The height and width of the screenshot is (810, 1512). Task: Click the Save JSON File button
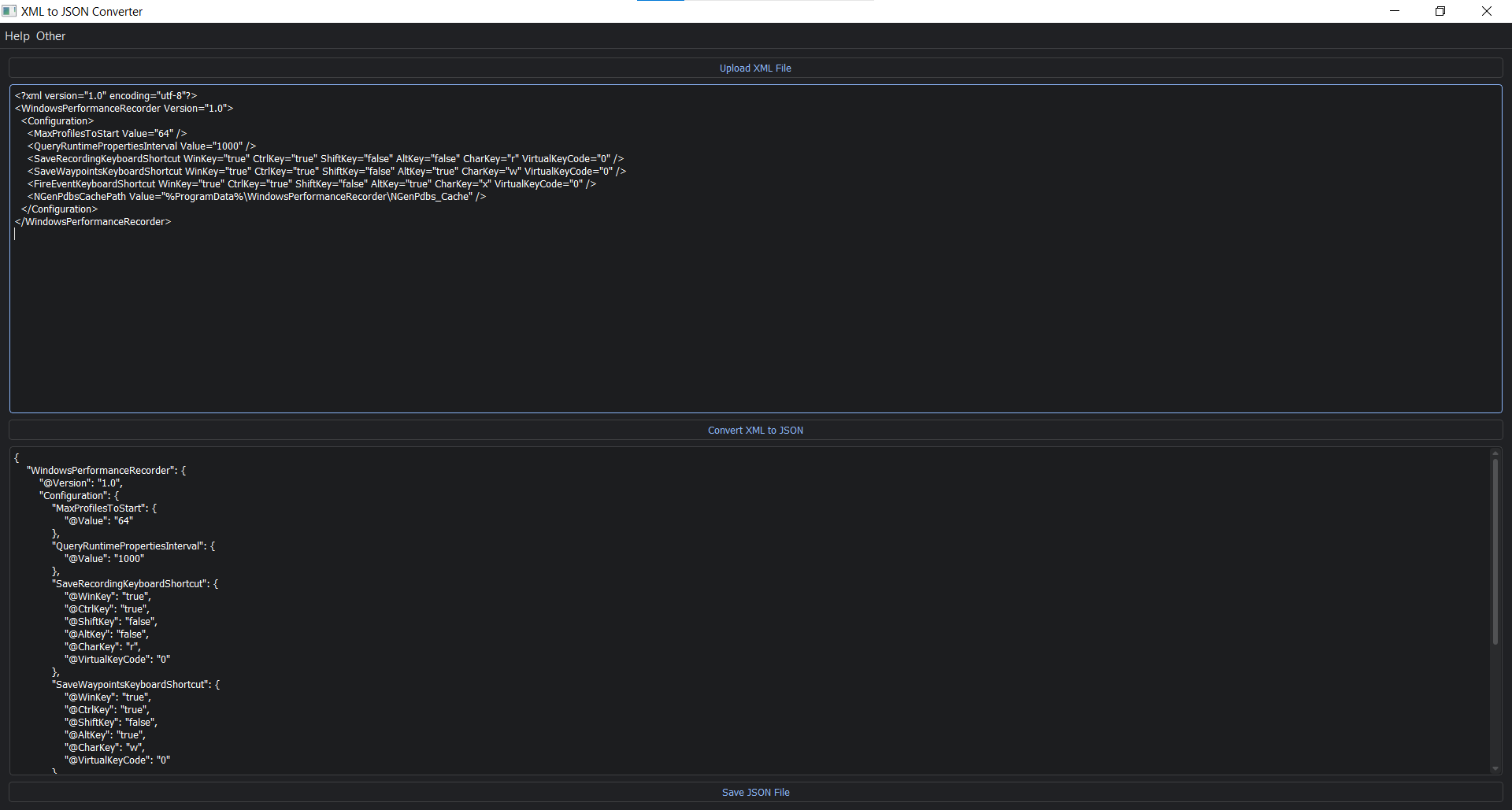tap(755, 793)
